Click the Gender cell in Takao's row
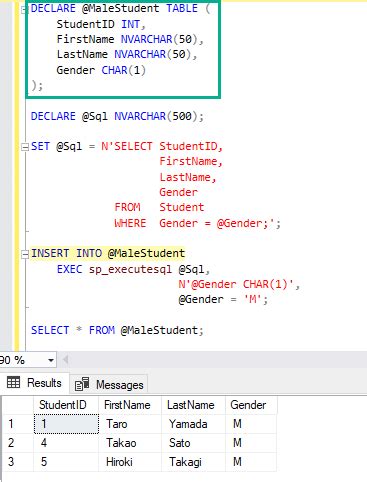Viewport: 367px width, 482px height. [251, 443]
